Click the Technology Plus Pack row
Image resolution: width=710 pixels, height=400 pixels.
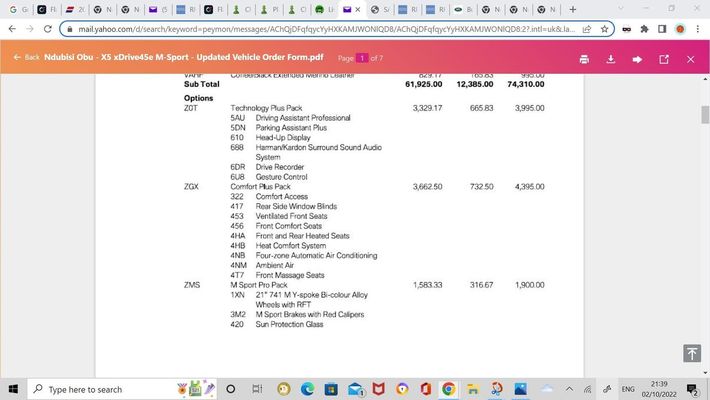[x=364, y=108]
